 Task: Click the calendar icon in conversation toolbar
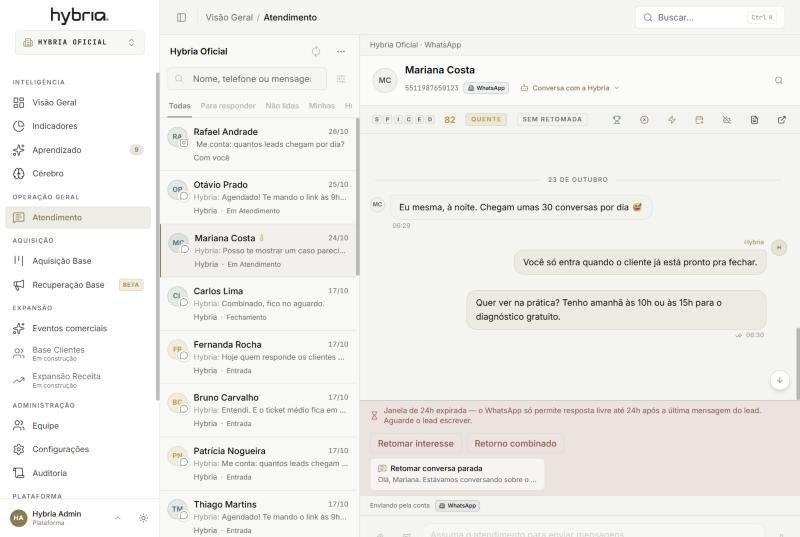point(699,120)
